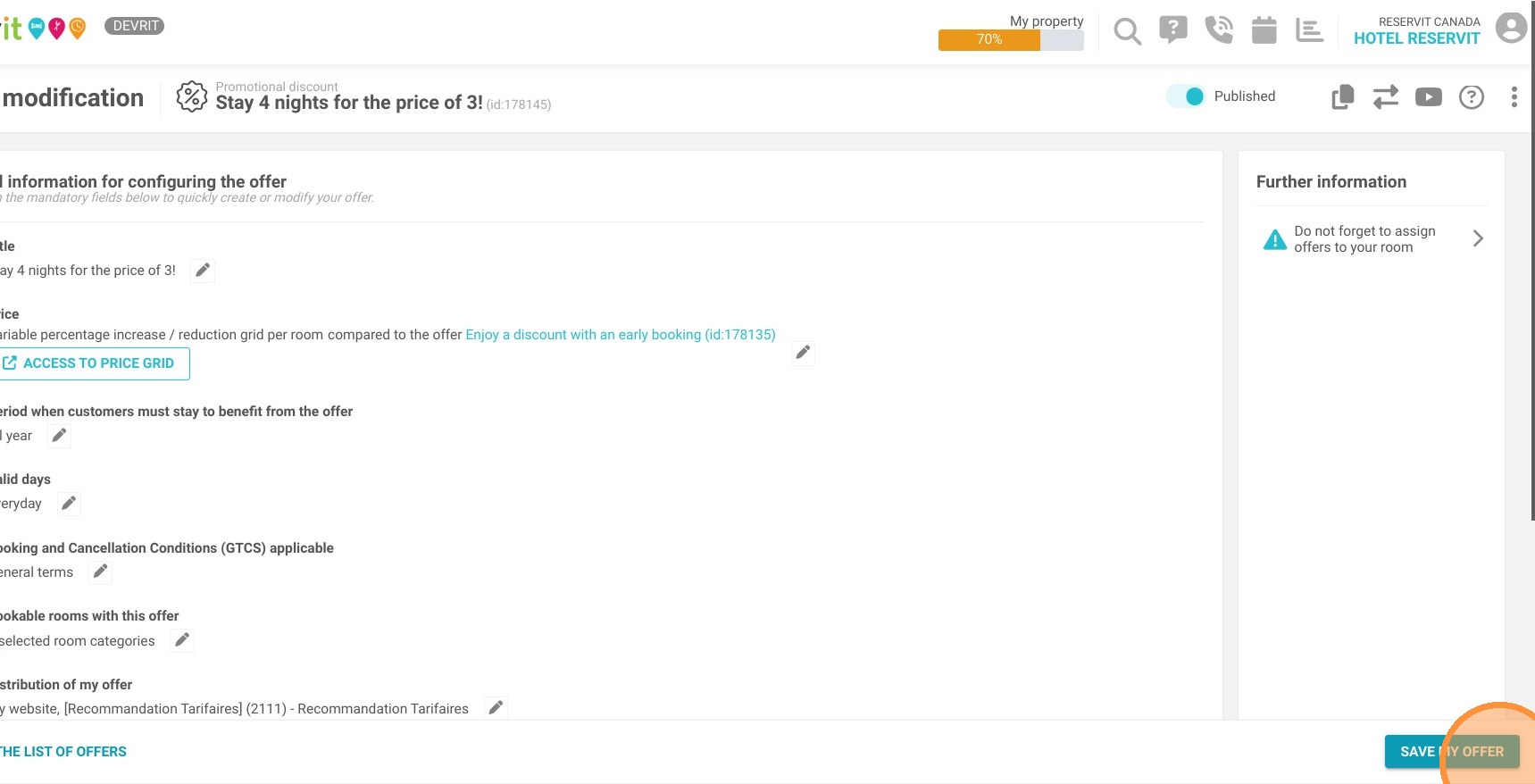The width and height of the screenshot is (1535, 784).
Task: Open the help chat bubble icon
Action: coord(1173,29)
